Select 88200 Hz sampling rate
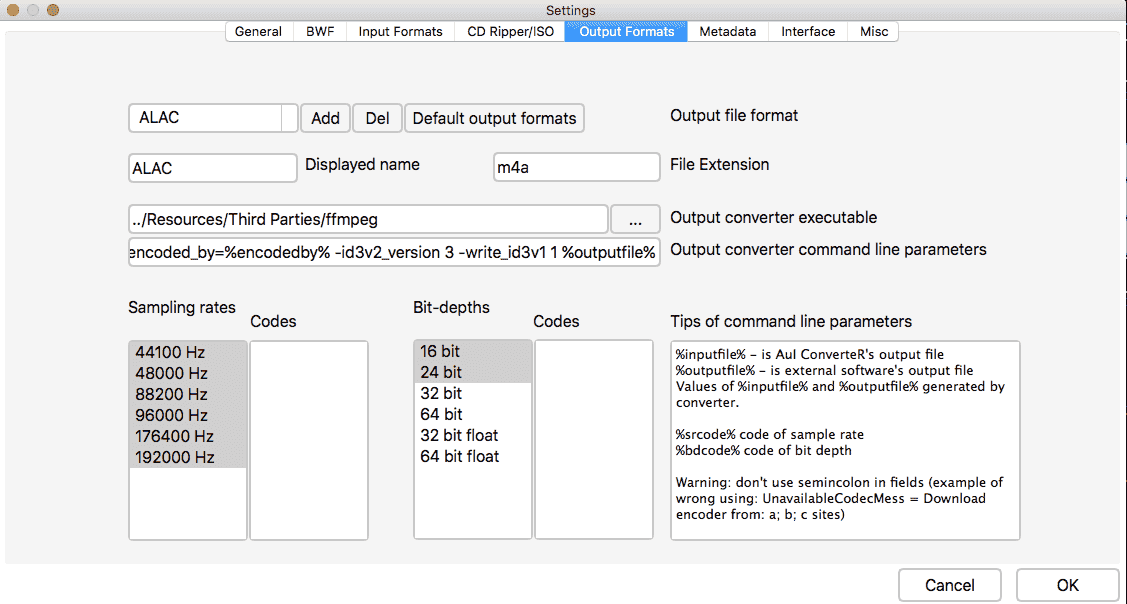The width and height of the screenshot is (1127, 604). click(x=188, y=395)
